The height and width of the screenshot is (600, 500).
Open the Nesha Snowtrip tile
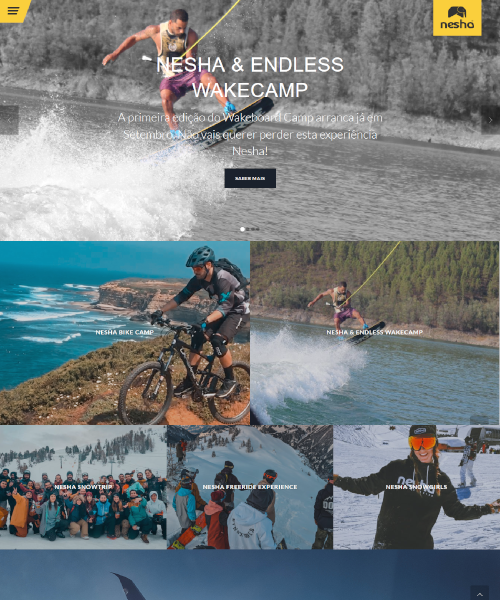(x=83, y=487)
